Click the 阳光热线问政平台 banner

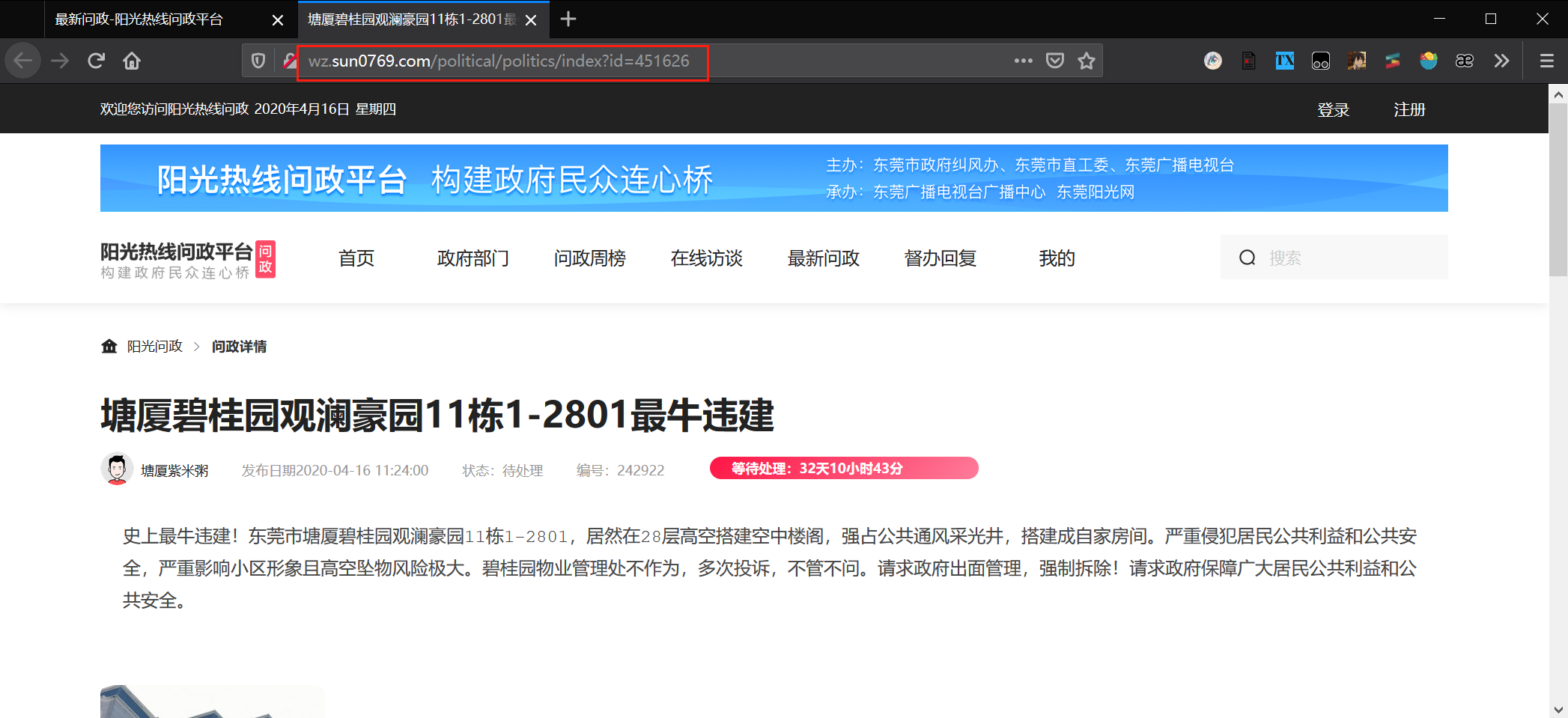tap(774, 178)
